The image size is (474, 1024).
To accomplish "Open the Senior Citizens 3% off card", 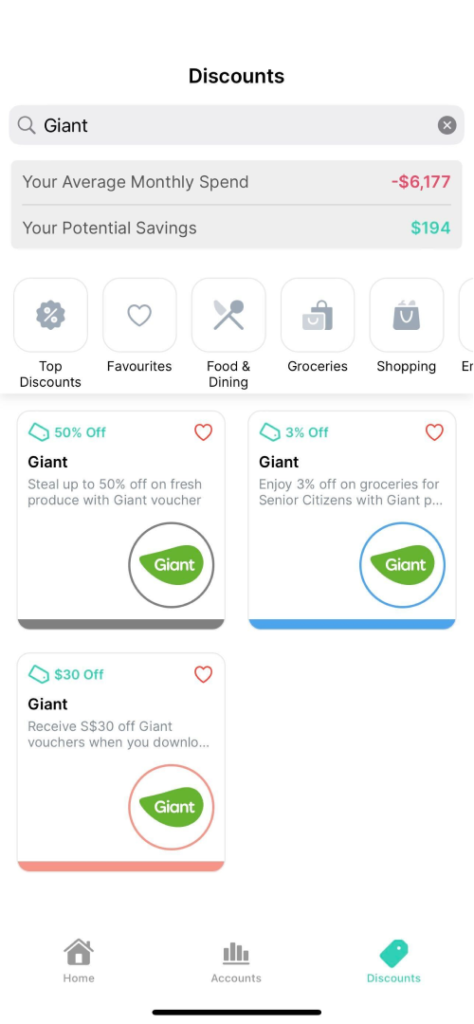I will click(352, 520).
